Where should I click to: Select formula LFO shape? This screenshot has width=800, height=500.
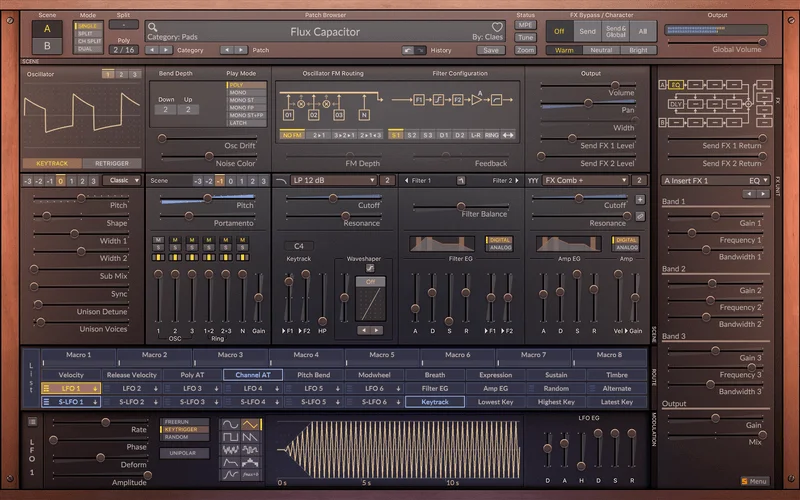click(251, 475)
